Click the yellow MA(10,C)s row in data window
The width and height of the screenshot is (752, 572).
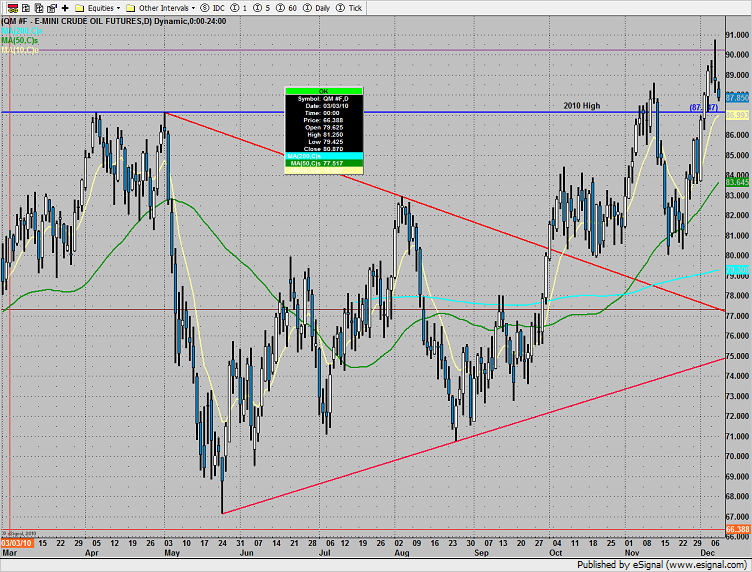point(324,171)
